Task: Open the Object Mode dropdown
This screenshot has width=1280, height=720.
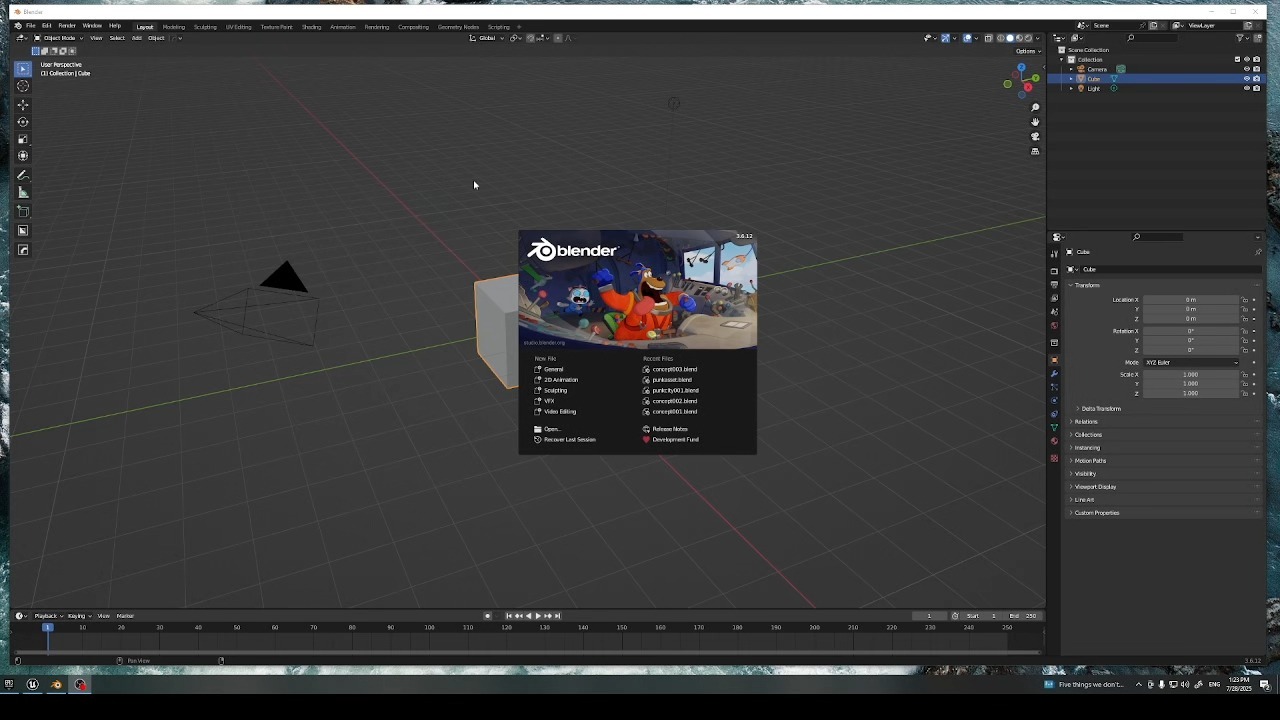Action: click(57, 38)
